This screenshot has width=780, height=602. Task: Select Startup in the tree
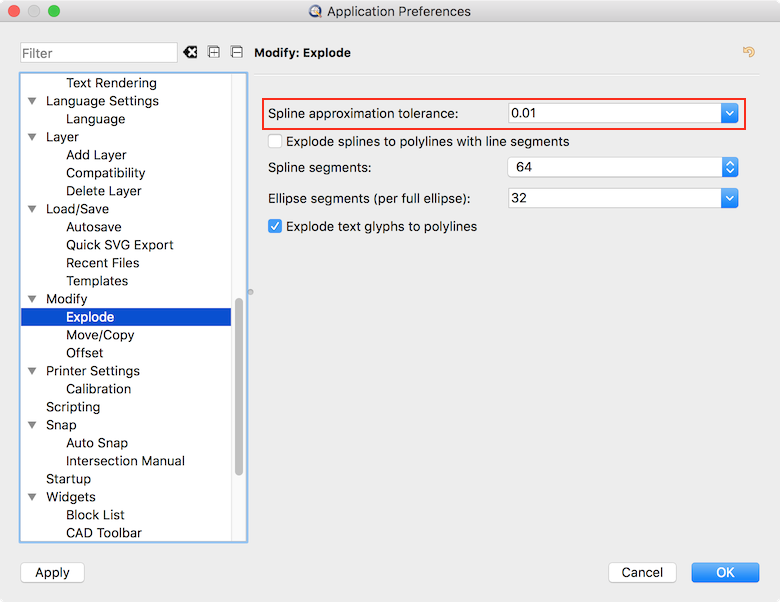pyautogui.click(x=69, y=479)
